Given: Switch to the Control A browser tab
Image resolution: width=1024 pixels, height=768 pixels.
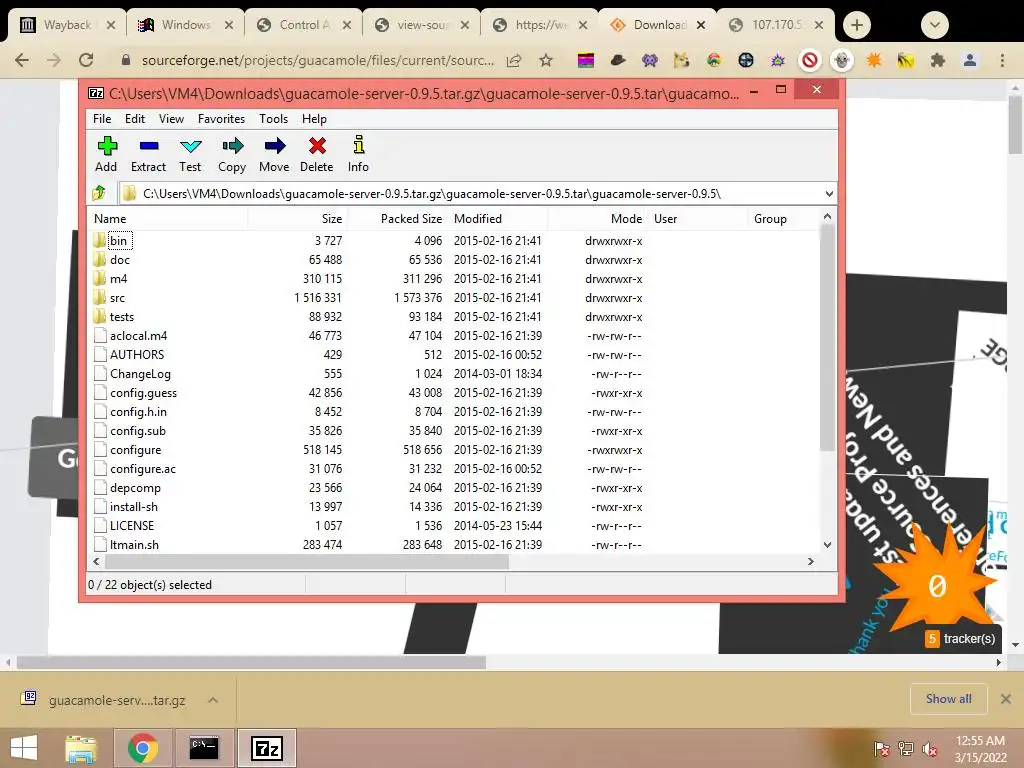Looking at the screenshot, I should tap(303, 25).
